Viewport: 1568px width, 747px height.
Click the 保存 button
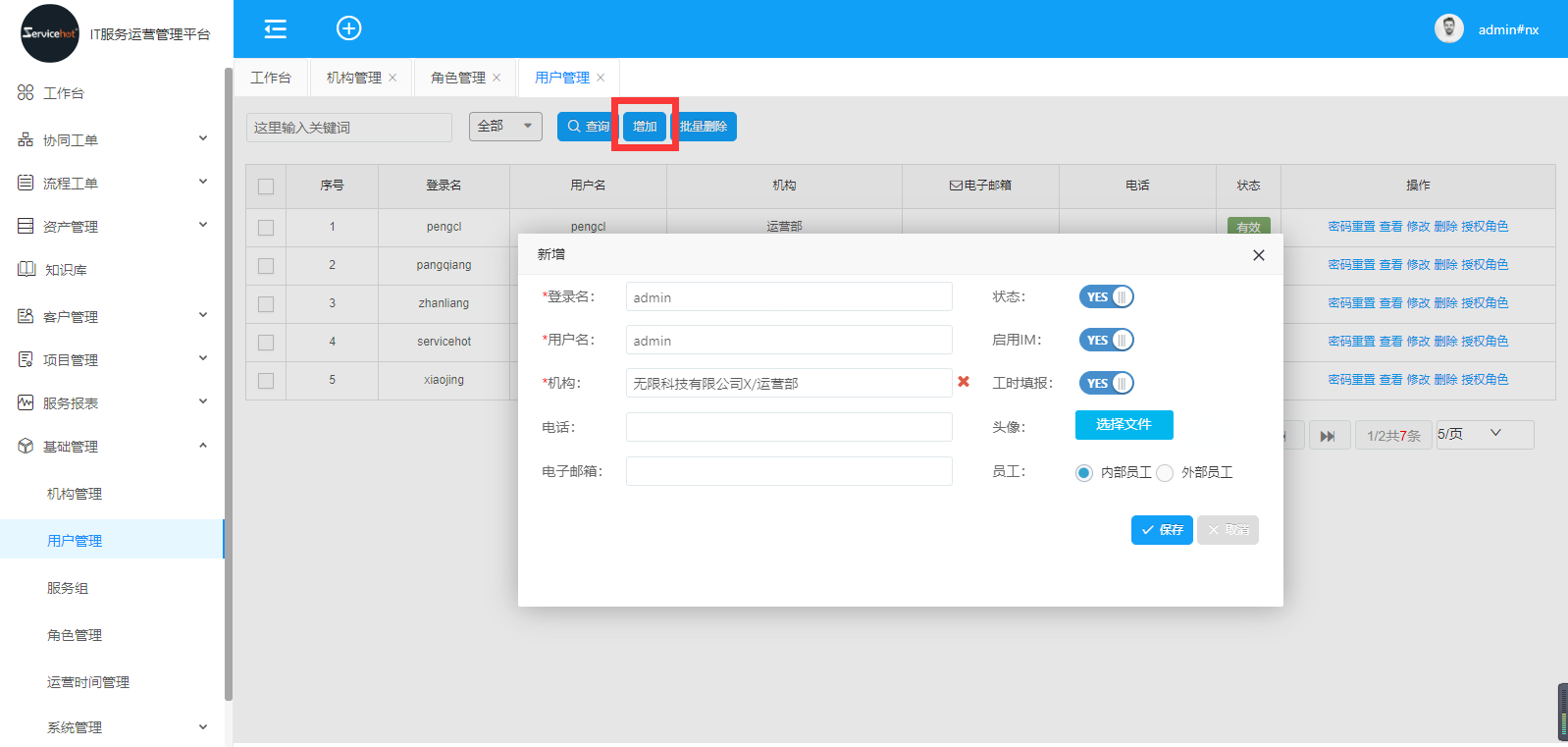1162,530
